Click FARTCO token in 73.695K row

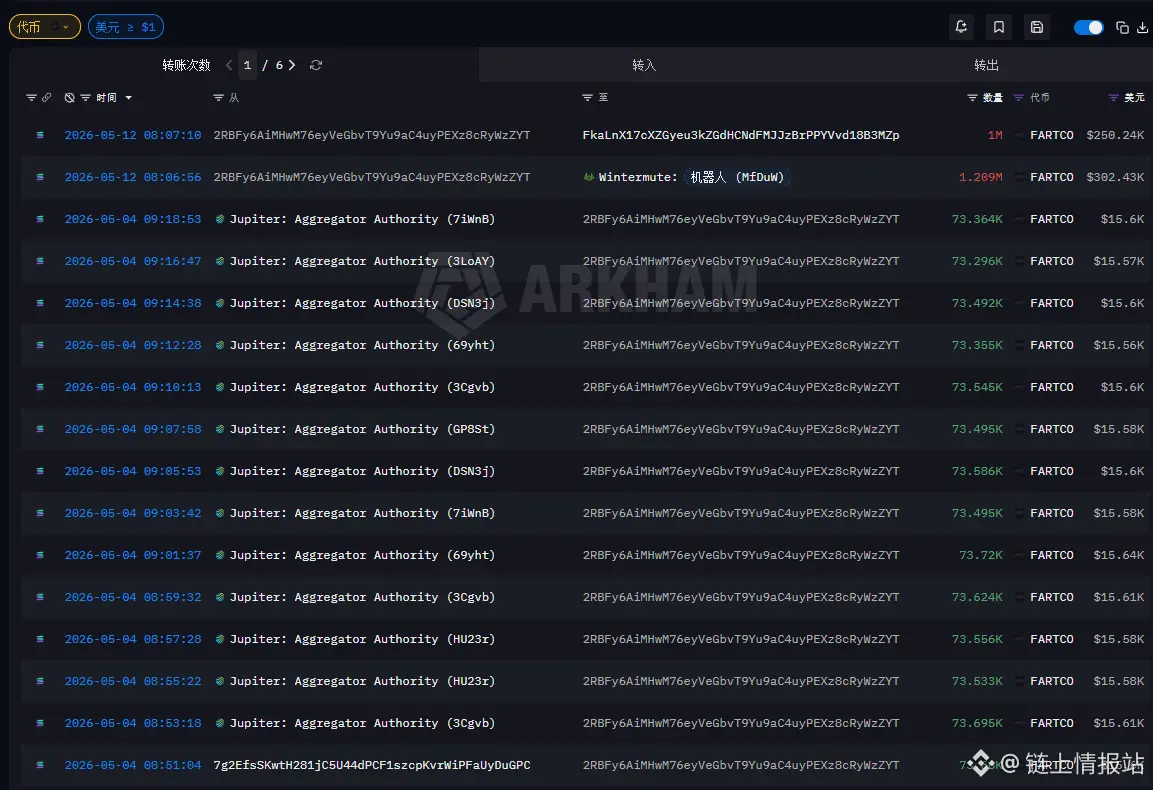coord(1052,723)
